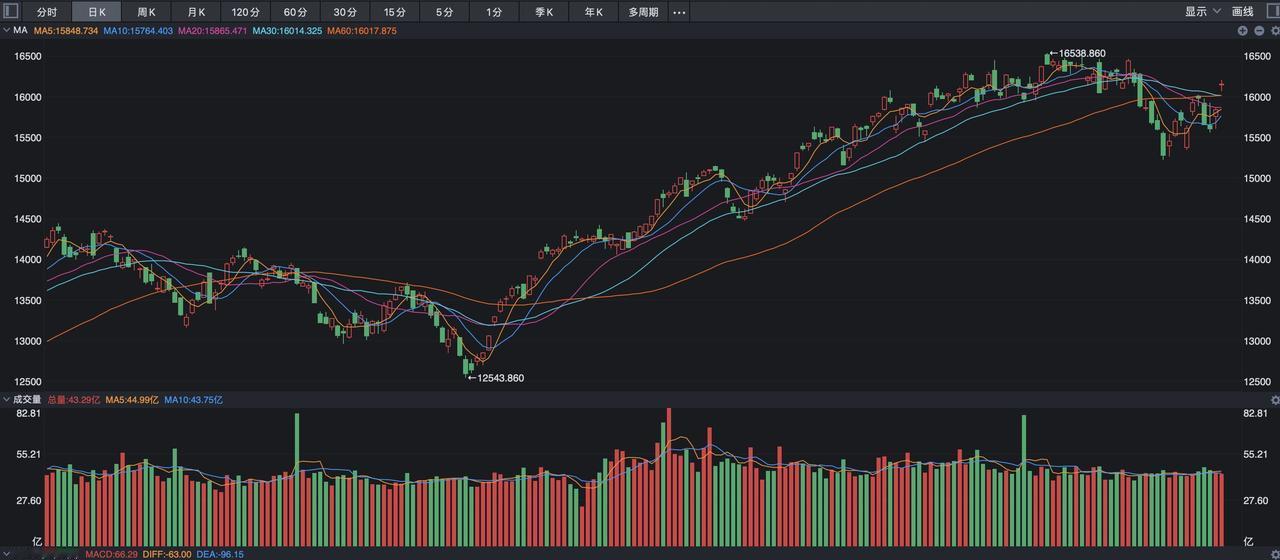Expand the MA indicator chevron
The image size is (1280, 560).
click(6, 31)
